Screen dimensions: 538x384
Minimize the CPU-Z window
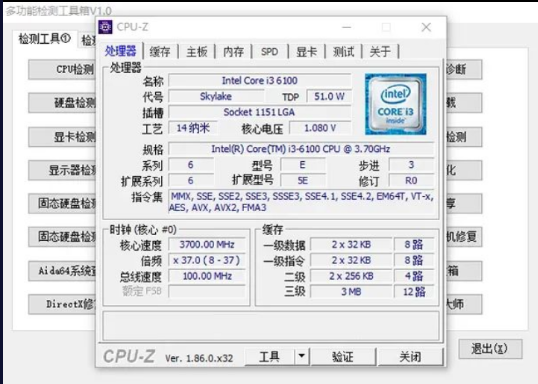(x=347, y=27)
